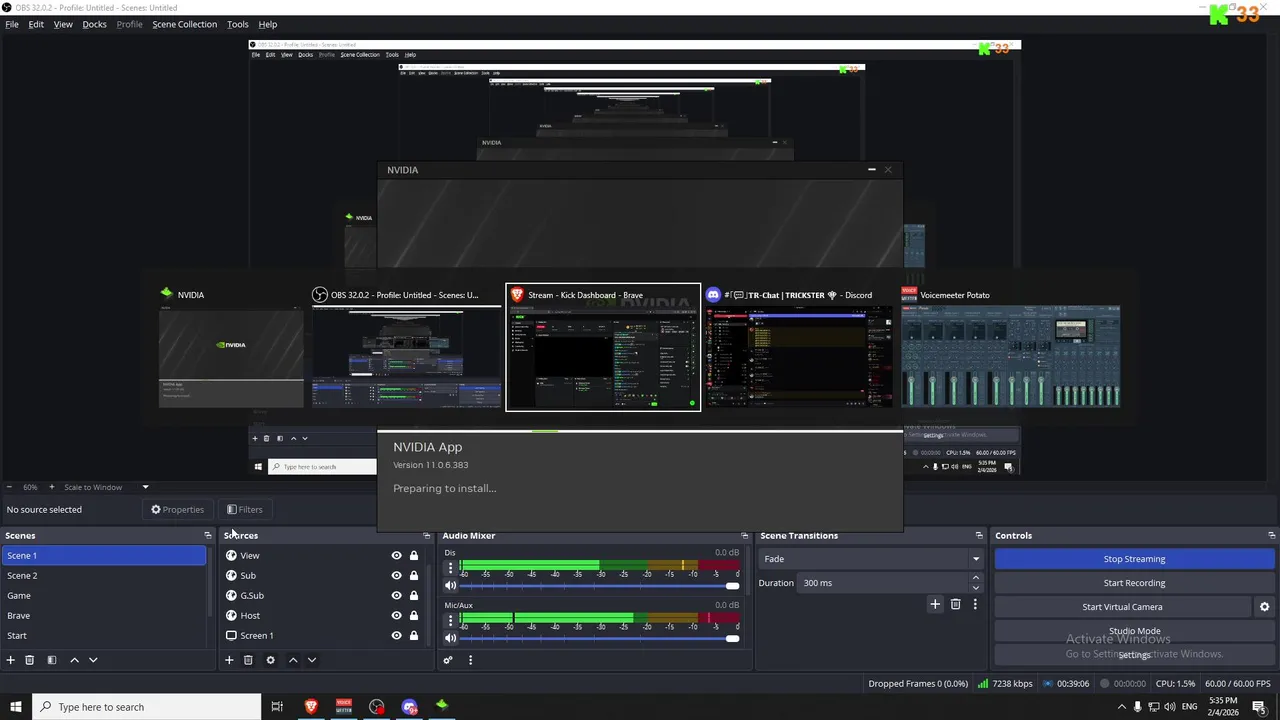1280x720 pixels.
Task: Open advanced audio properties gears icon
Action: (x=448, y=660)
